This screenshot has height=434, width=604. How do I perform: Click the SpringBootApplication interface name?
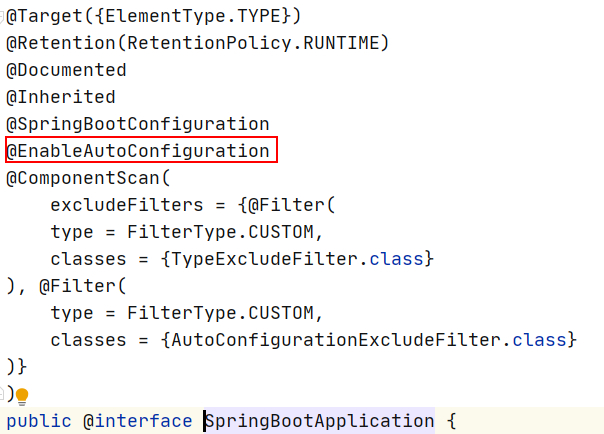[320, 421]
